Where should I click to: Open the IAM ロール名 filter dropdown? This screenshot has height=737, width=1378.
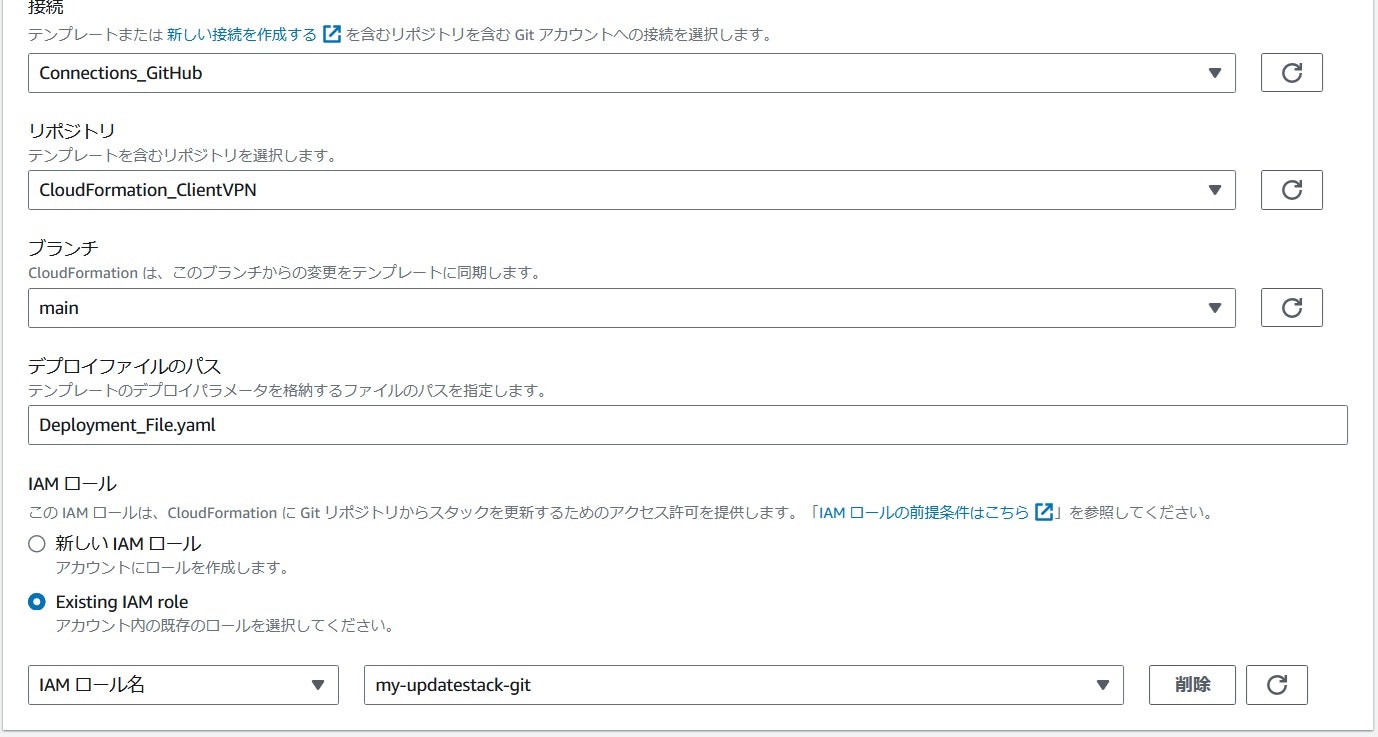click(183, 685)
